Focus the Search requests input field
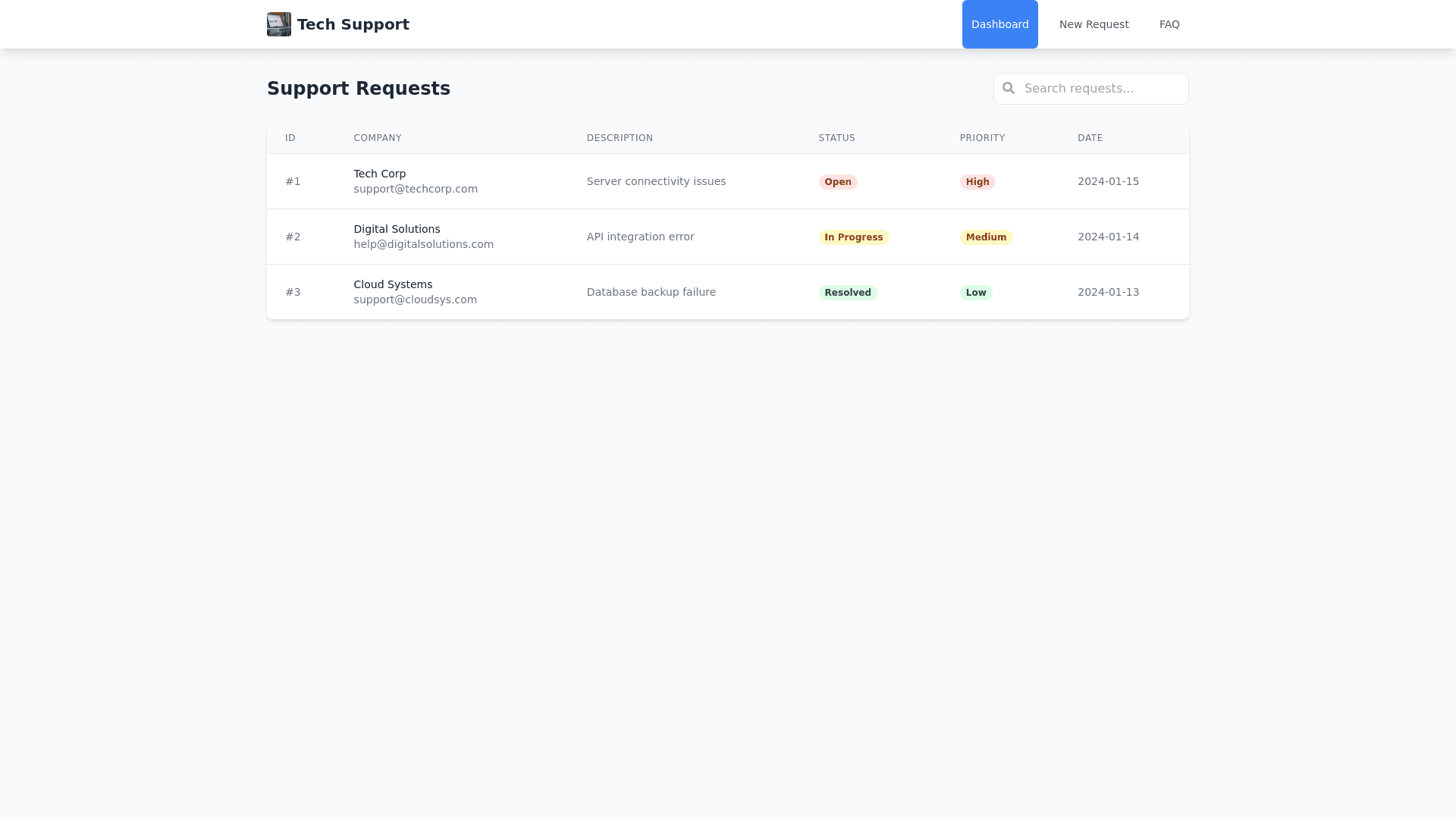The height and width of the screenshot is (819, 1456). pos(1100,89)
